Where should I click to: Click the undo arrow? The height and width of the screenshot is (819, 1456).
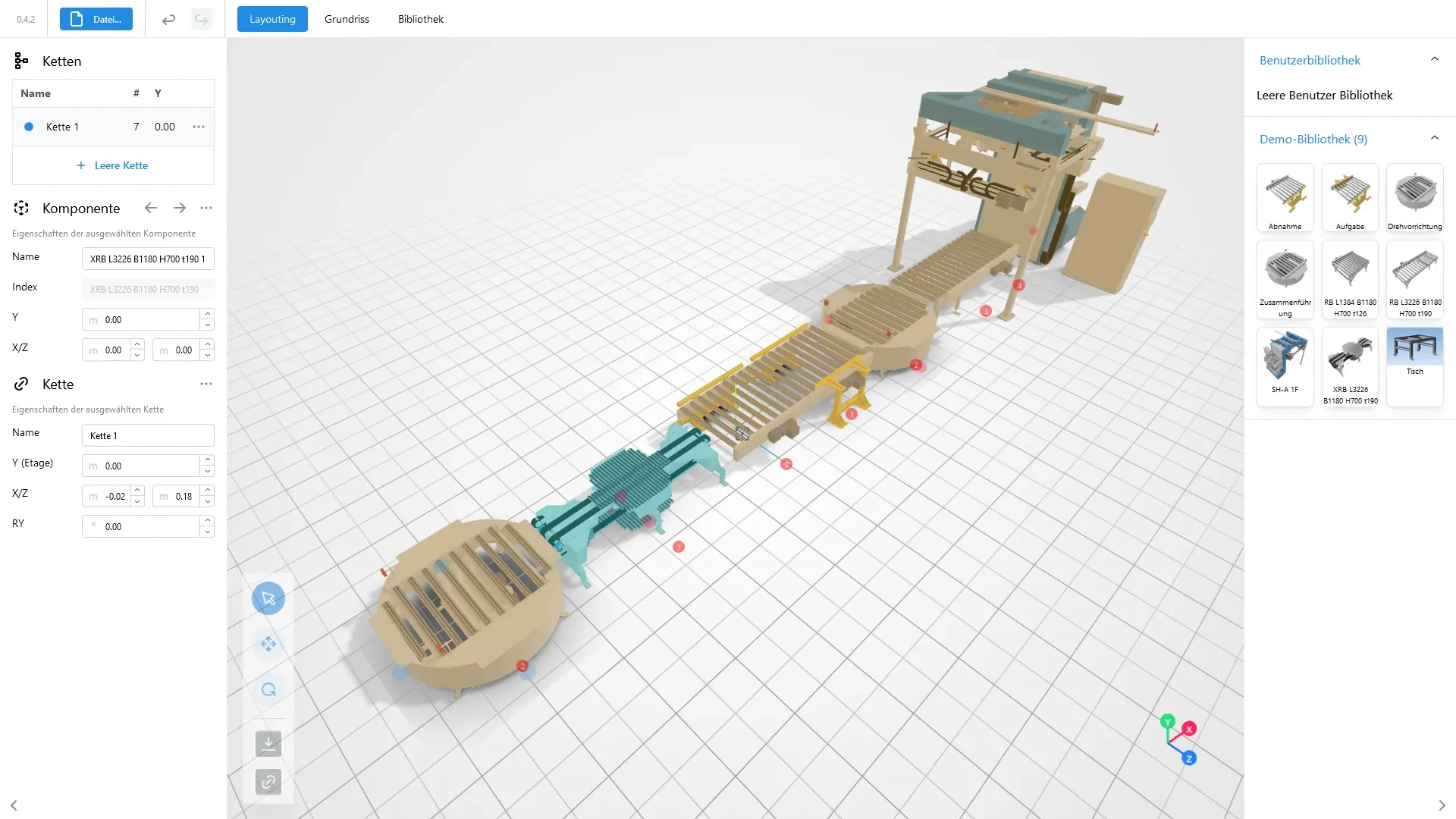168,20
